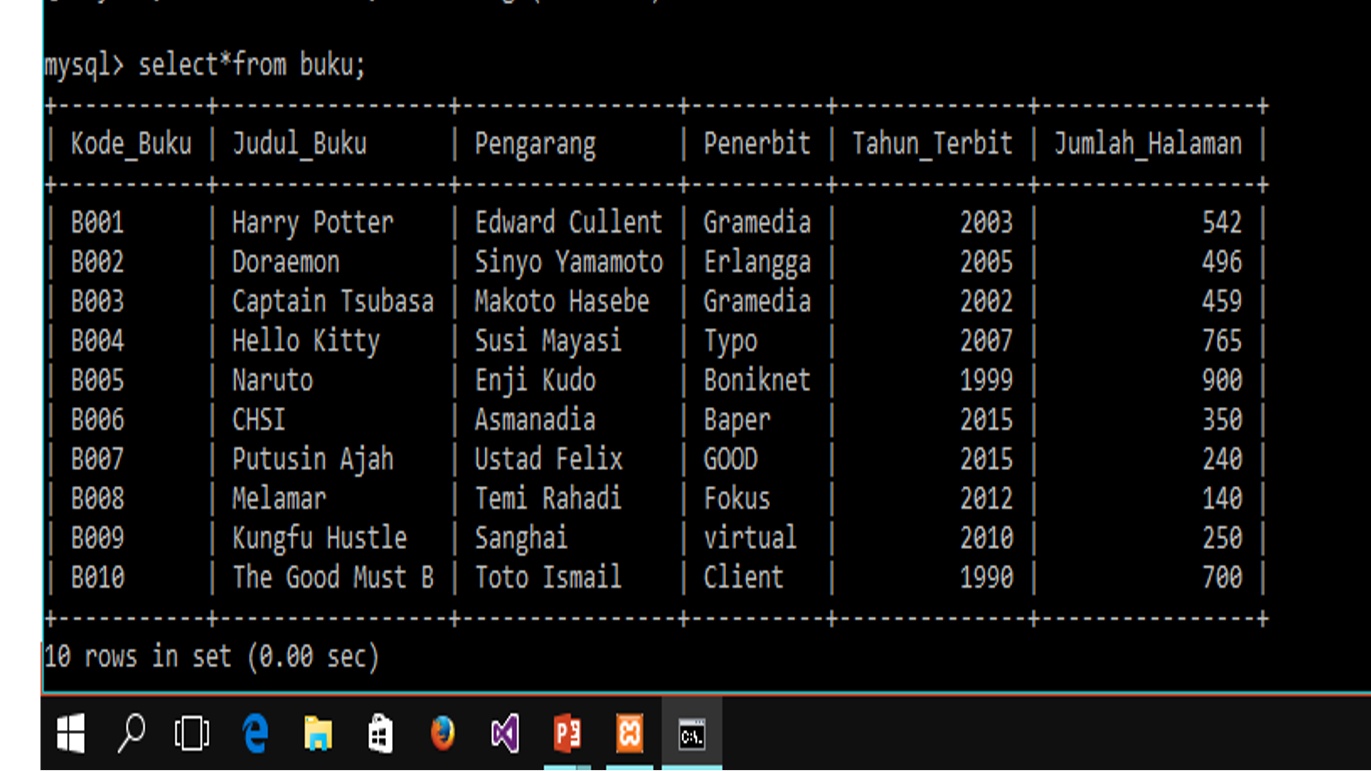Click the Tahun_Terbit column header

pyautogui.click(x=932, y=143)
